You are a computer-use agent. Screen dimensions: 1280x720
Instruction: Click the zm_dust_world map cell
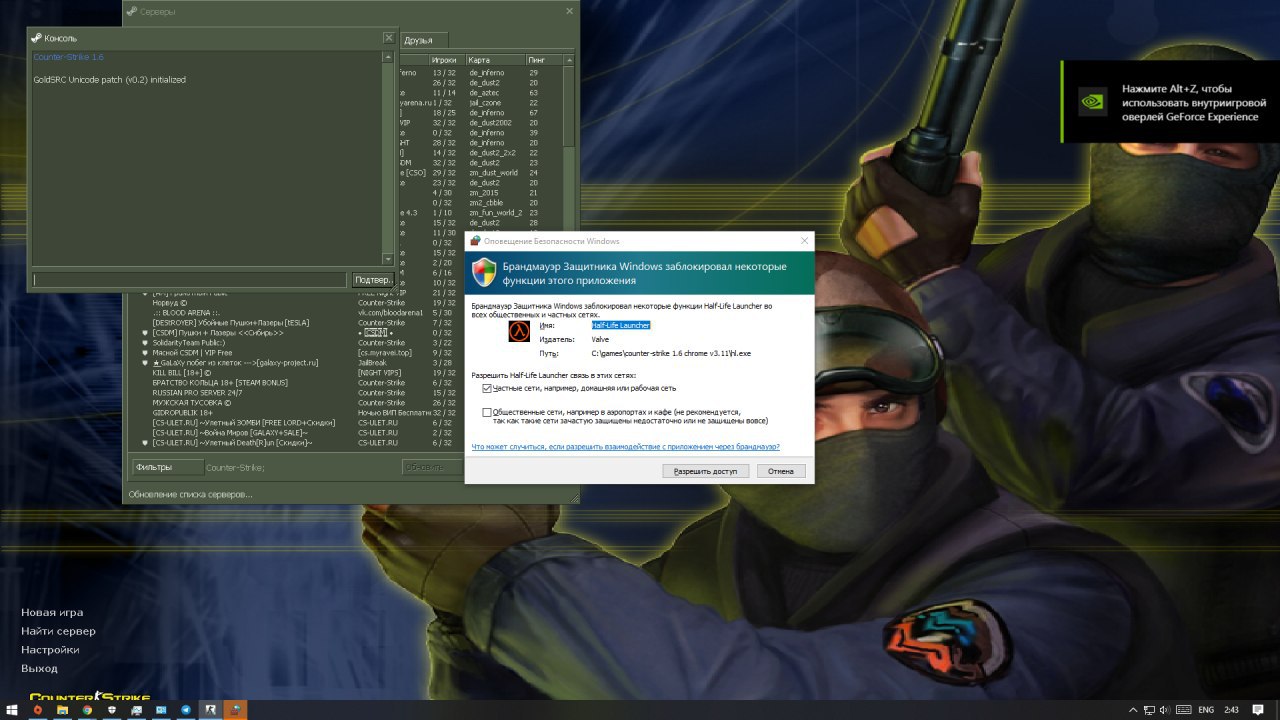tap(494, 173)
